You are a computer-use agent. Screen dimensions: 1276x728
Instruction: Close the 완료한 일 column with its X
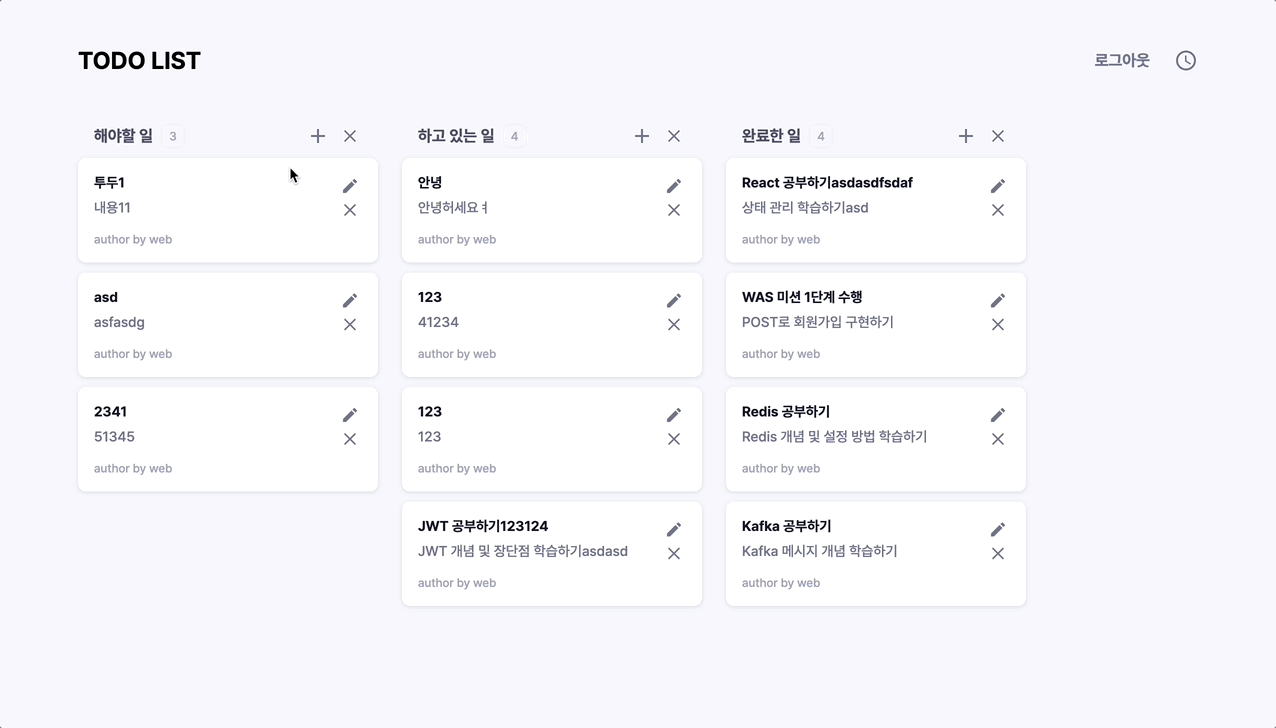click(x=997, y=136)
